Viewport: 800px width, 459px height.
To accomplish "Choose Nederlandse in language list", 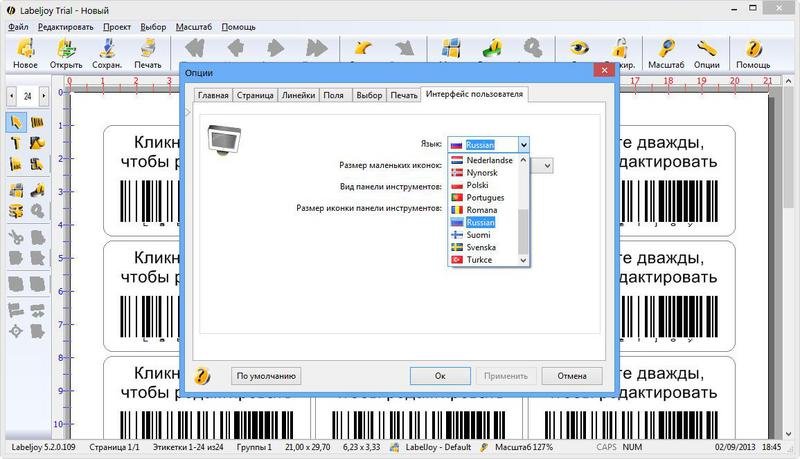I will pos(484,160).
